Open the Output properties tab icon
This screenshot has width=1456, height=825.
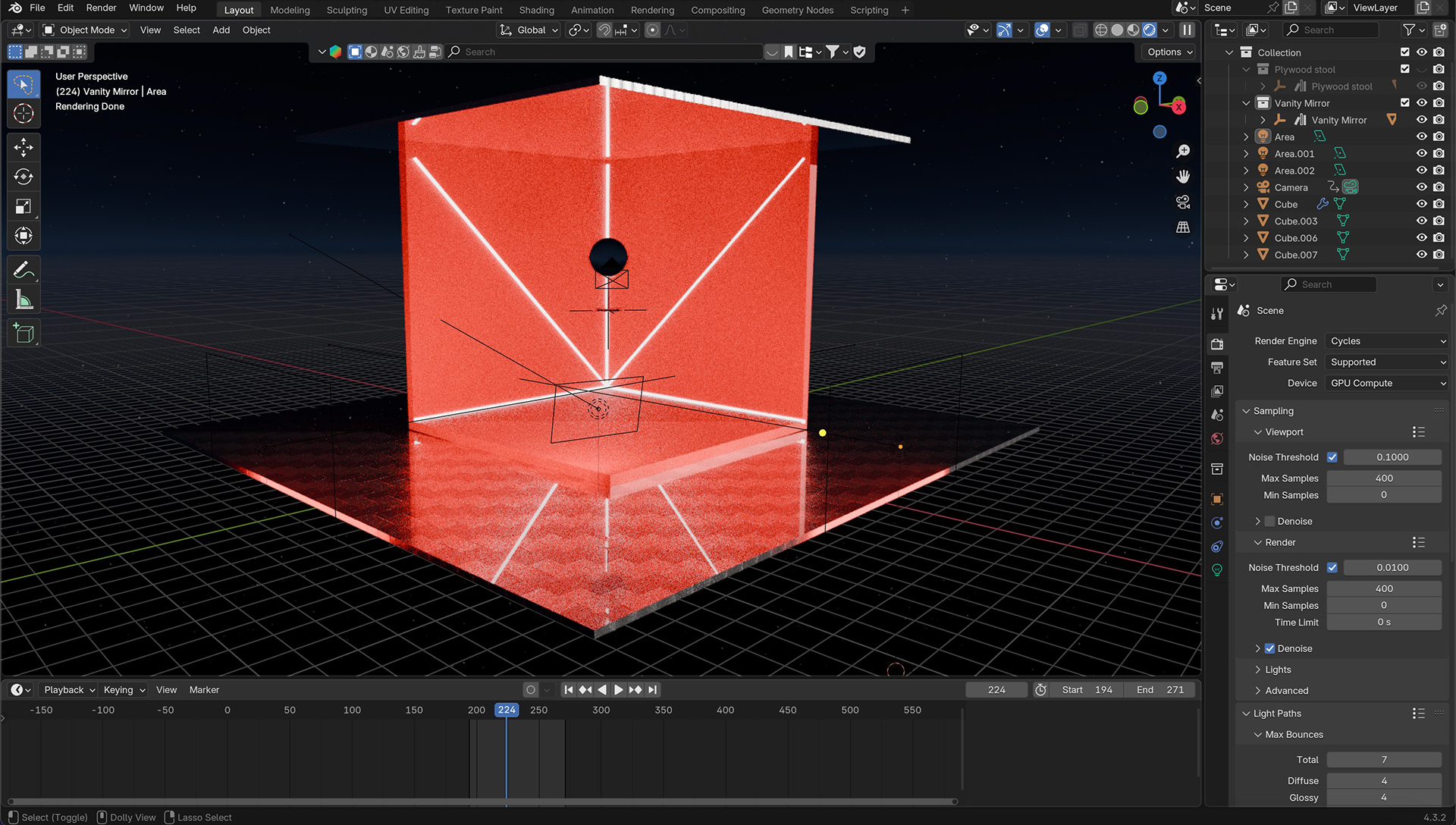point(1217,368)
